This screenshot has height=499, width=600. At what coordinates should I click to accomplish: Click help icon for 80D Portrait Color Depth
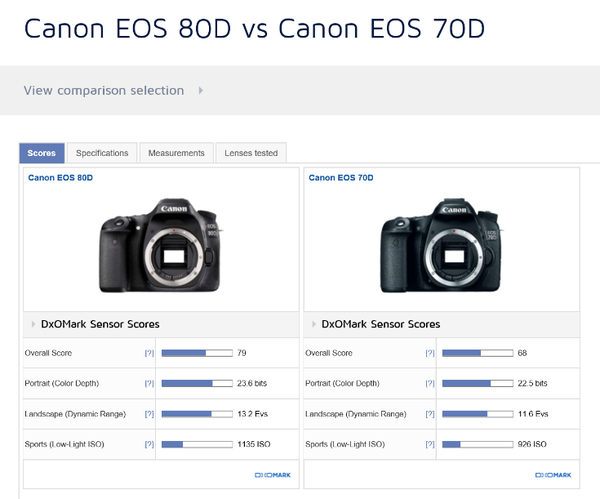coord(149,383)
